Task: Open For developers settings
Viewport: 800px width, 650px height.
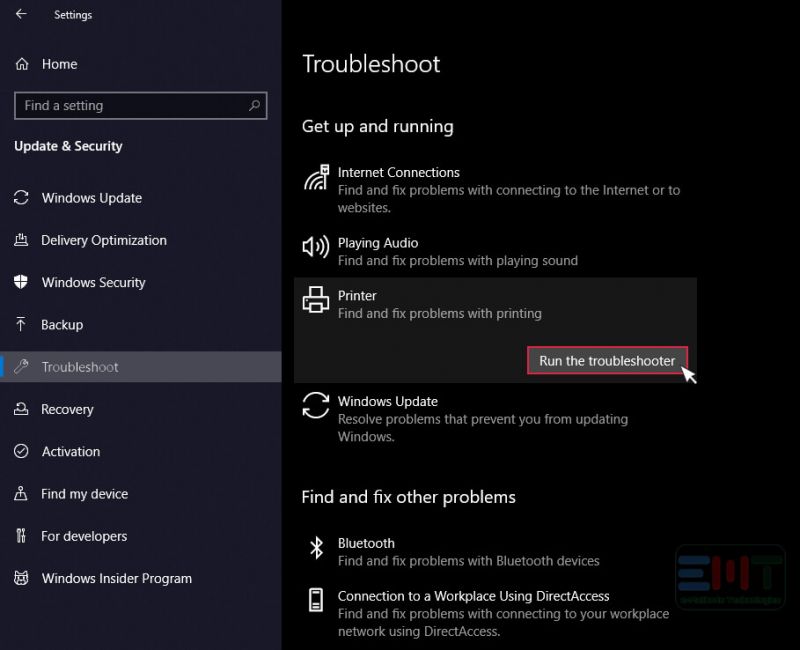Action: [84, 536]
